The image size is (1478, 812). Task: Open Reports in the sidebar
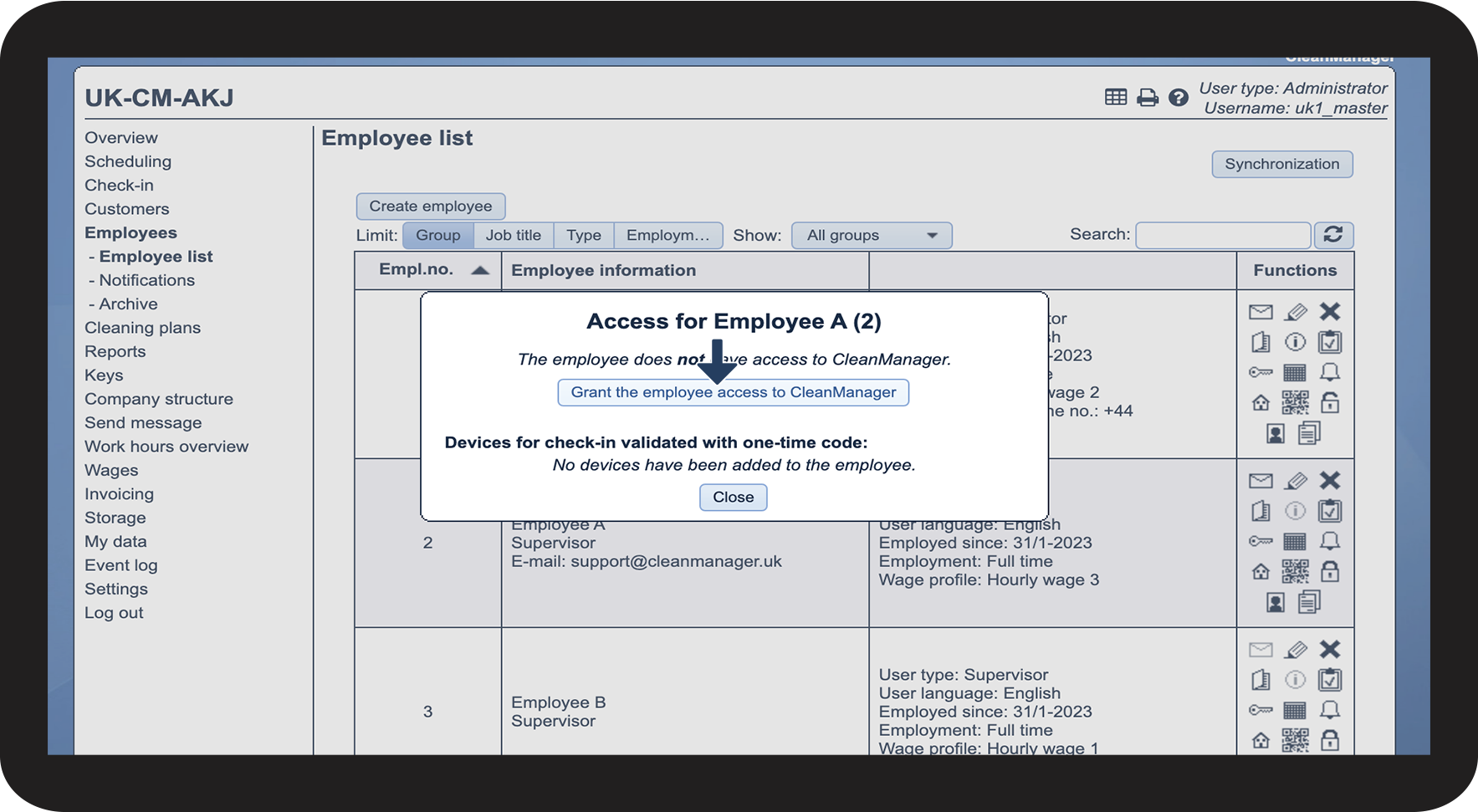[x=115, y=352]
